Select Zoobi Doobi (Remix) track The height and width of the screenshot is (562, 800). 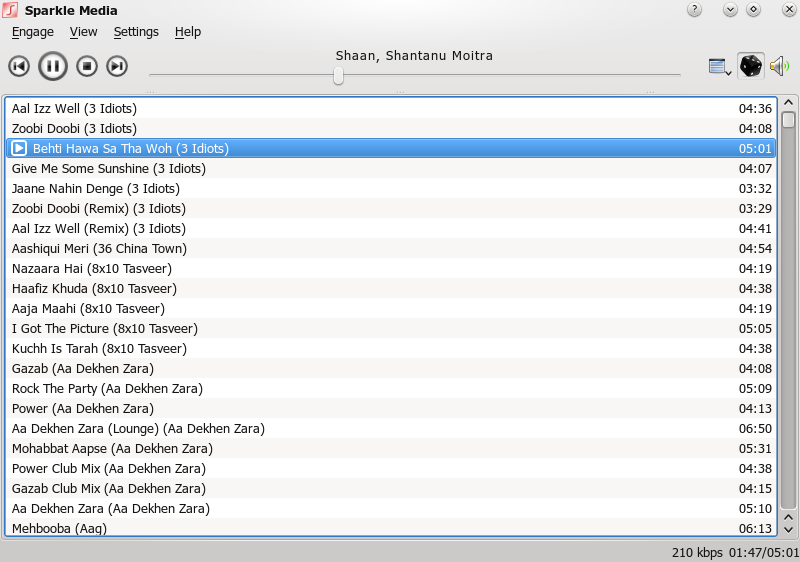(391, 209)
